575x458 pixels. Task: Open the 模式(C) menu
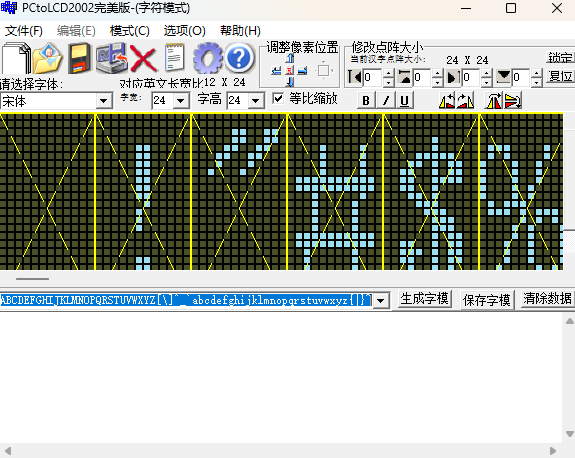tap(130, 31)
